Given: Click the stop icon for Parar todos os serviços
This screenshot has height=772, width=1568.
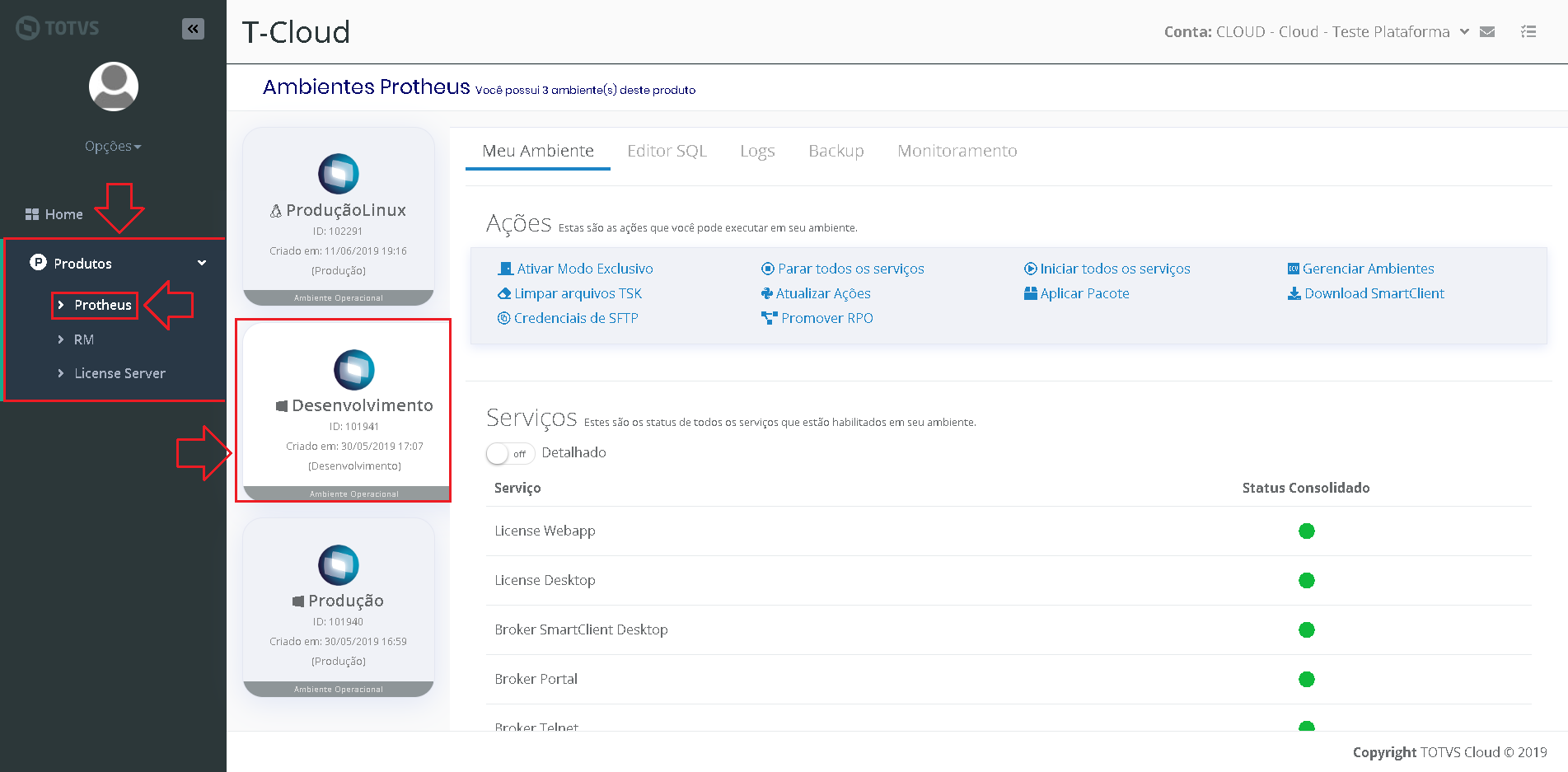Looking at the screenshot, I should [768, 269].
